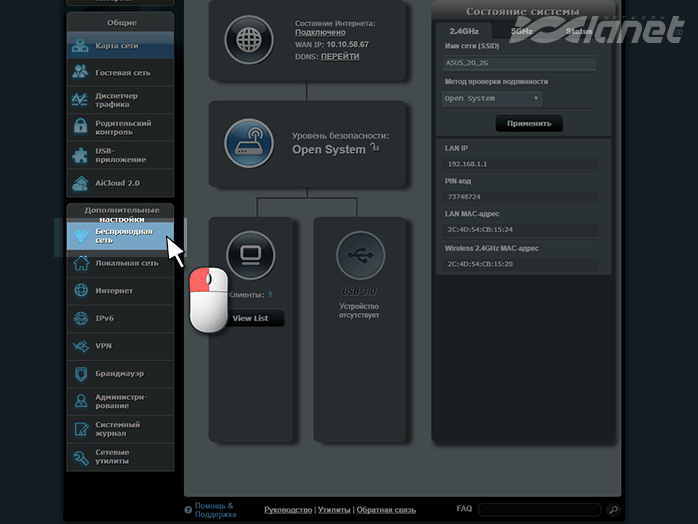This screenshot has height=524, width=698.
Task: Select the USB-приложение puzzle icon
Action: tap(80, 155)
